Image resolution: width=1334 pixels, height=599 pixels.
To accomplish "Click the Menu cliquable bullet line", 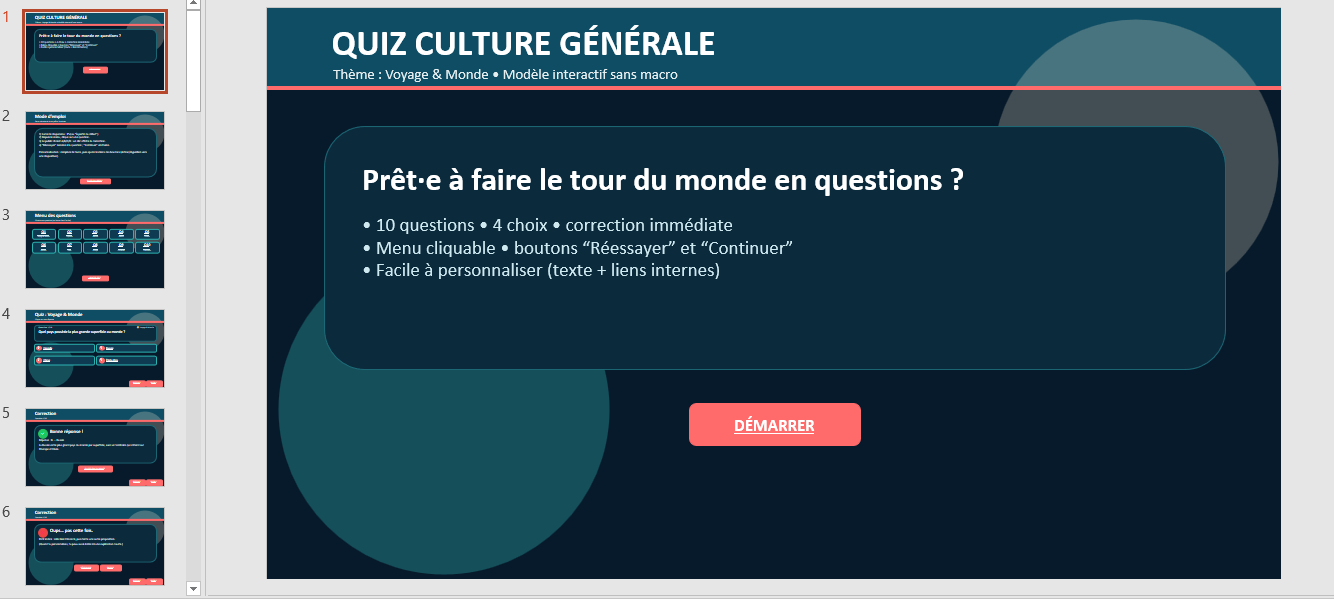I will click(x=577, y=248).
